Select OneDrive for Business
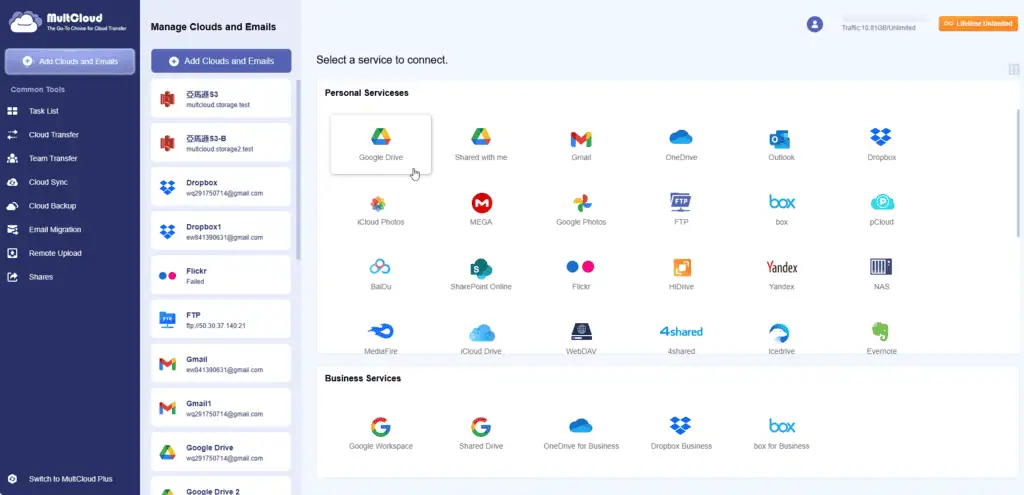Image resolution: width=1024 pixels, height=495 pixels. (x=581, y=426)
